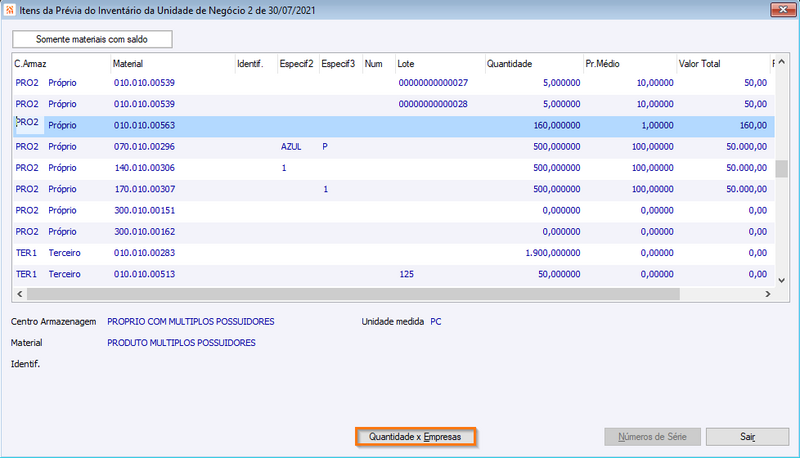The width and height of the screenshot is (800, 458).
Task: Click the Lote column header
Action: point(440,64)
